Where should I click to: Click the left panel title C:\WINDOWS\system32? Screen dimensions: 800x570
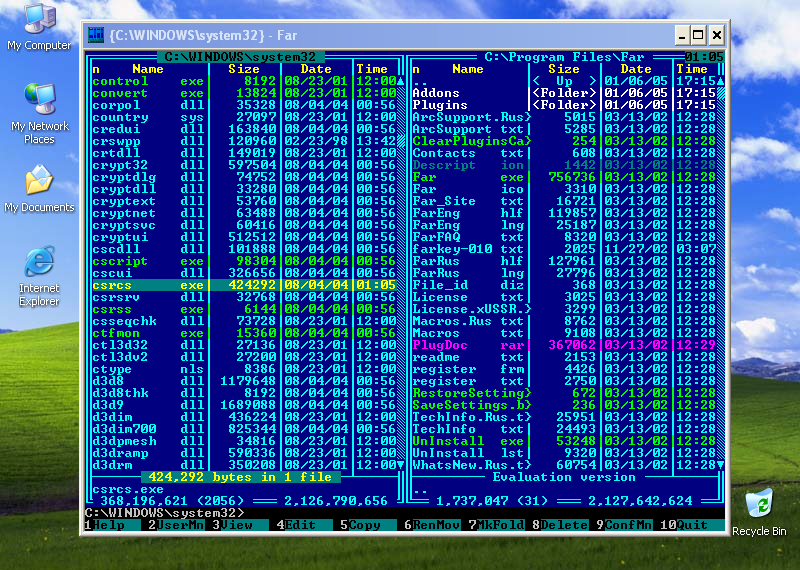(x=240, y=57)
